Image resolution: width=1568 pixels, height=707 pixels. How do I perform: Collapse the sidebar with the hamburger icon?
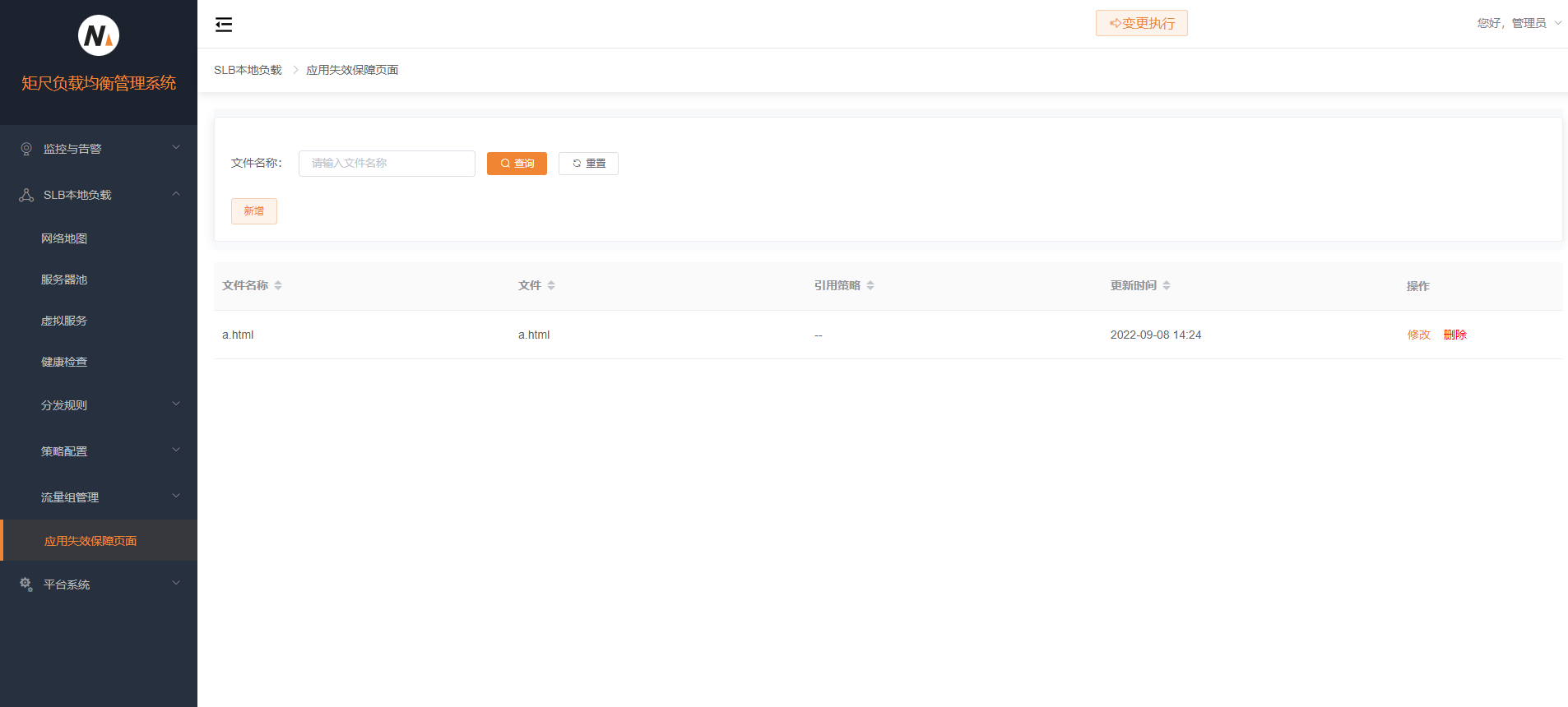(224, 25)
